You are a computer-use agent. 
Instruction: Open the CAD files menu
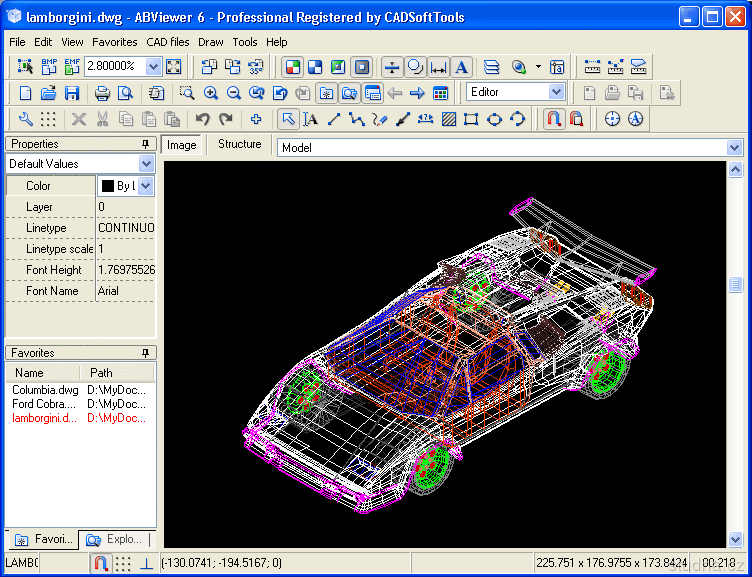[x=167, y=42]
